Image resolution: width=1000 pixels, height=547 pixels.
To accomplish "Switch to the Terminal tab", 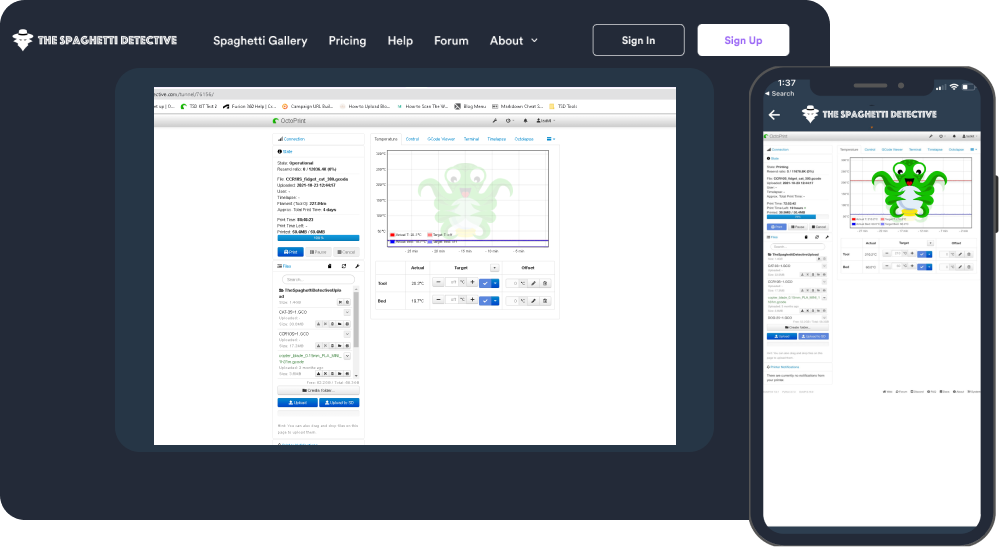I will [x=471, y=139].
